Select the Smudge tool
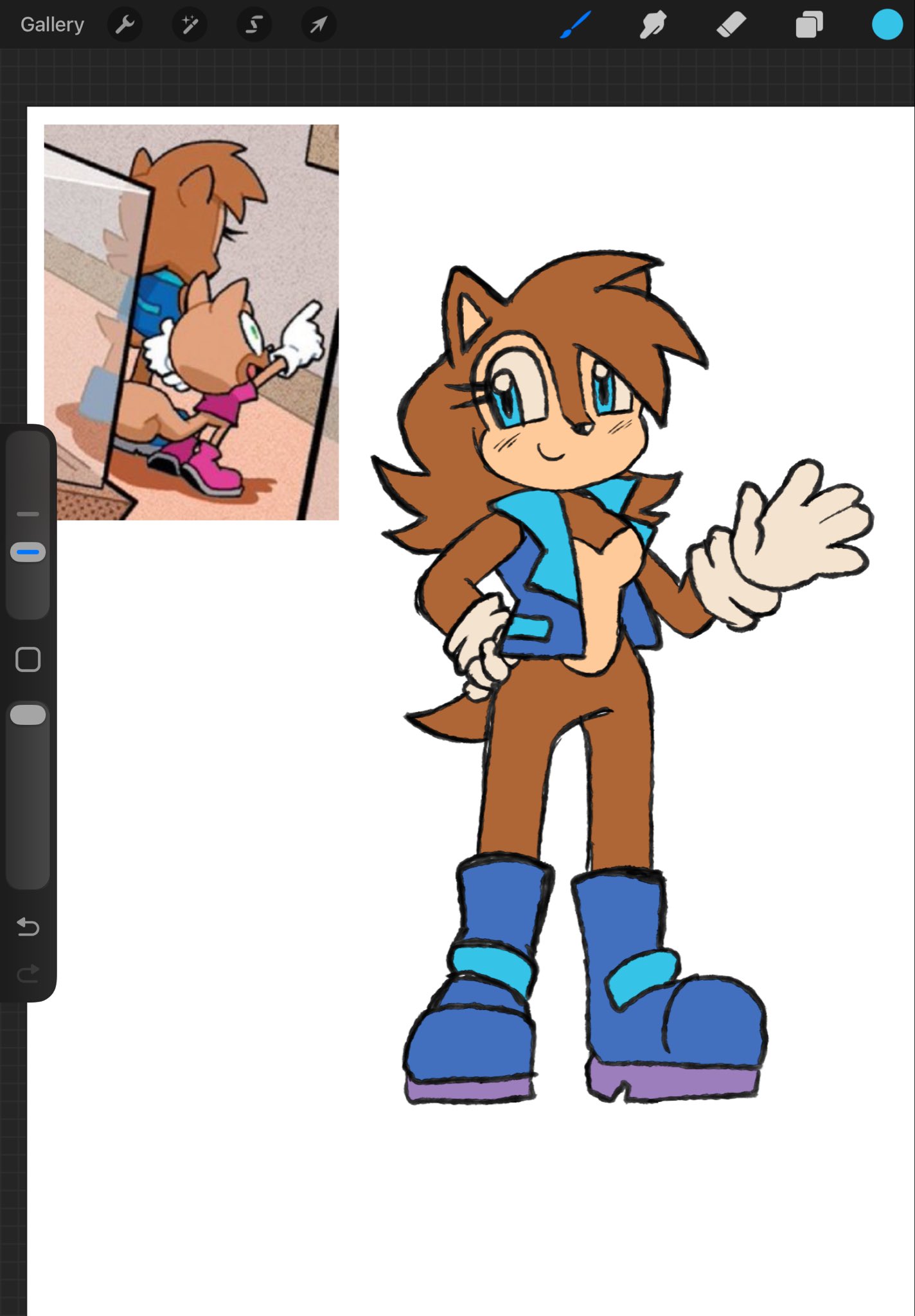The height and width of the screenshot is (1316, 915). [x=653, y=25]
